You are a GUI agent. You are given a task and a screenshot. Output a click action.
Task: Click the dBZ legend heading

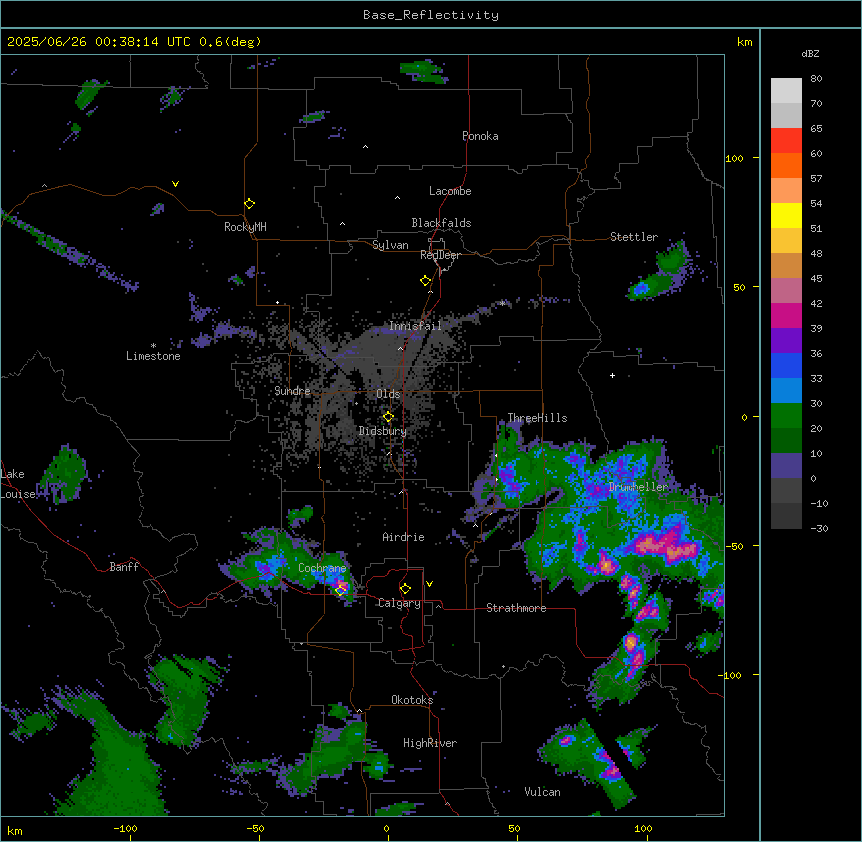[x=810, y=54]
